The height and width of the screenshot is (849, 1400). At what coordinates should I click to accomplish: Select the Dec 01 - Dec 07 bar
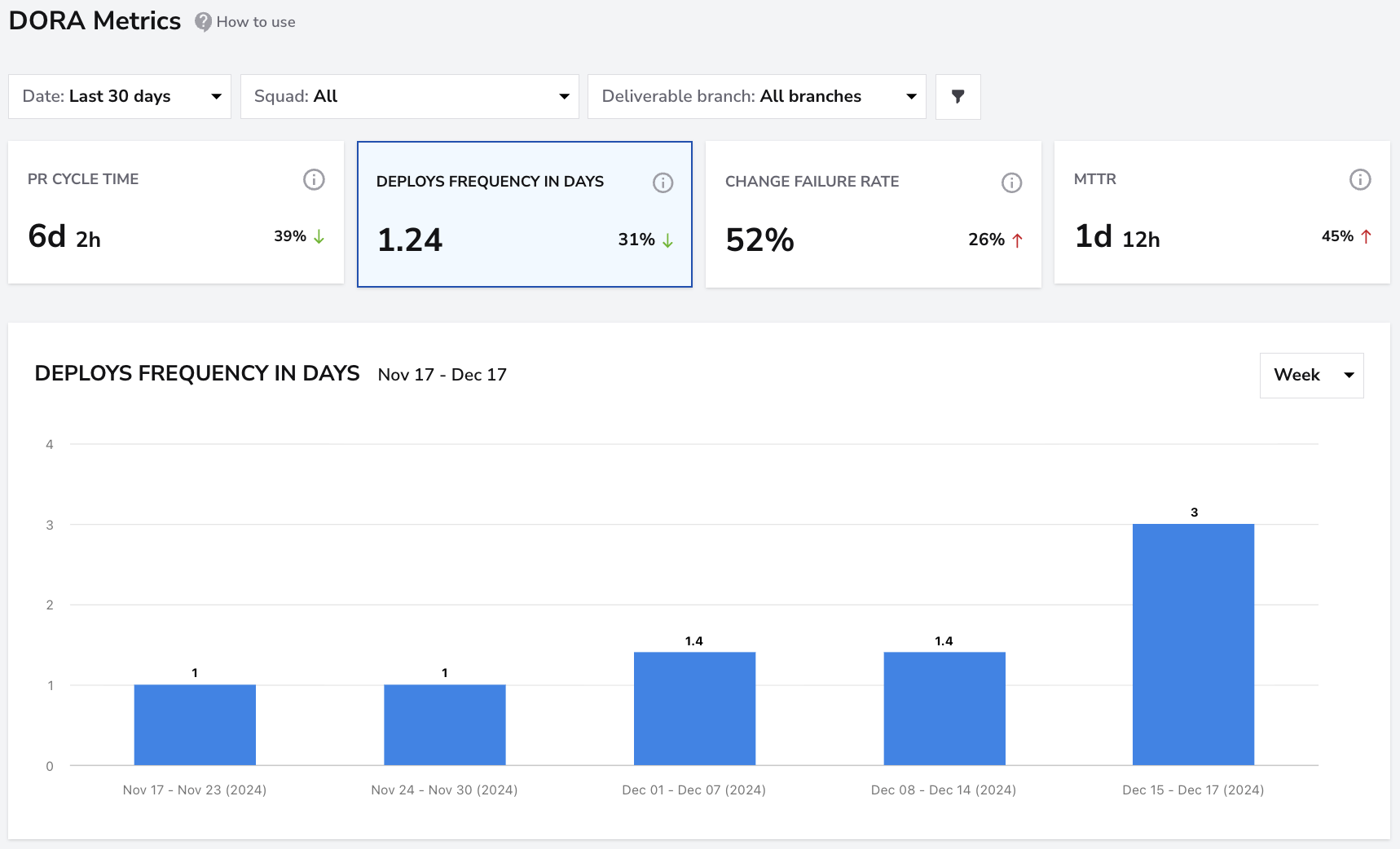(694, 709)
